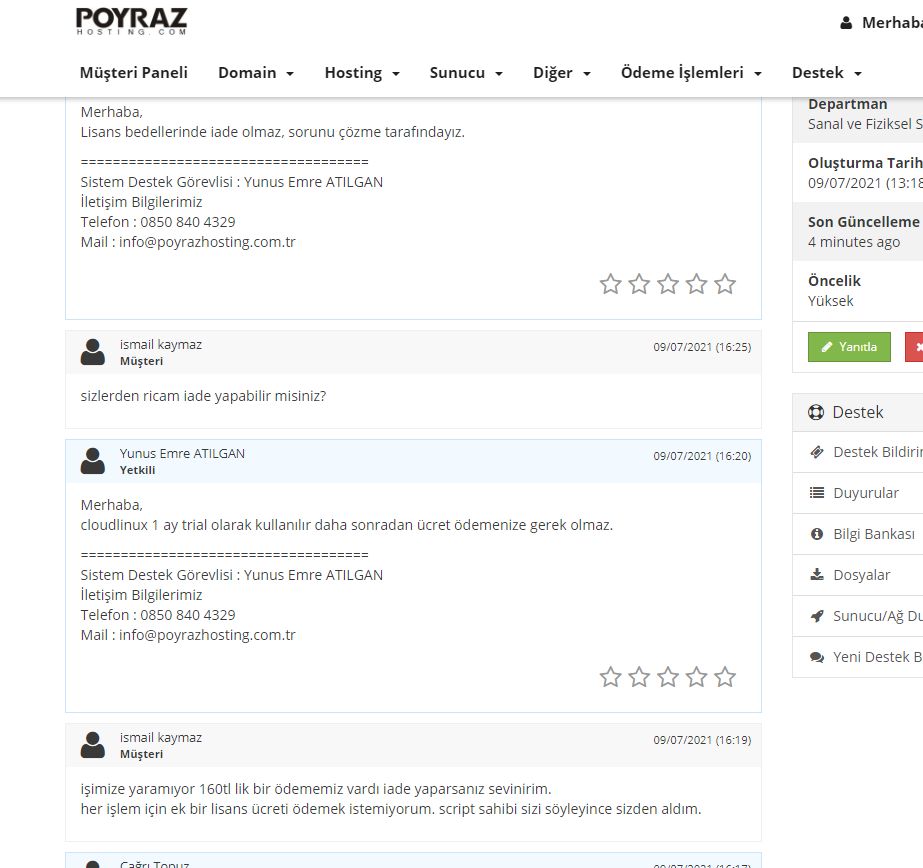Open the Sunucu menu

pos(466,72)
